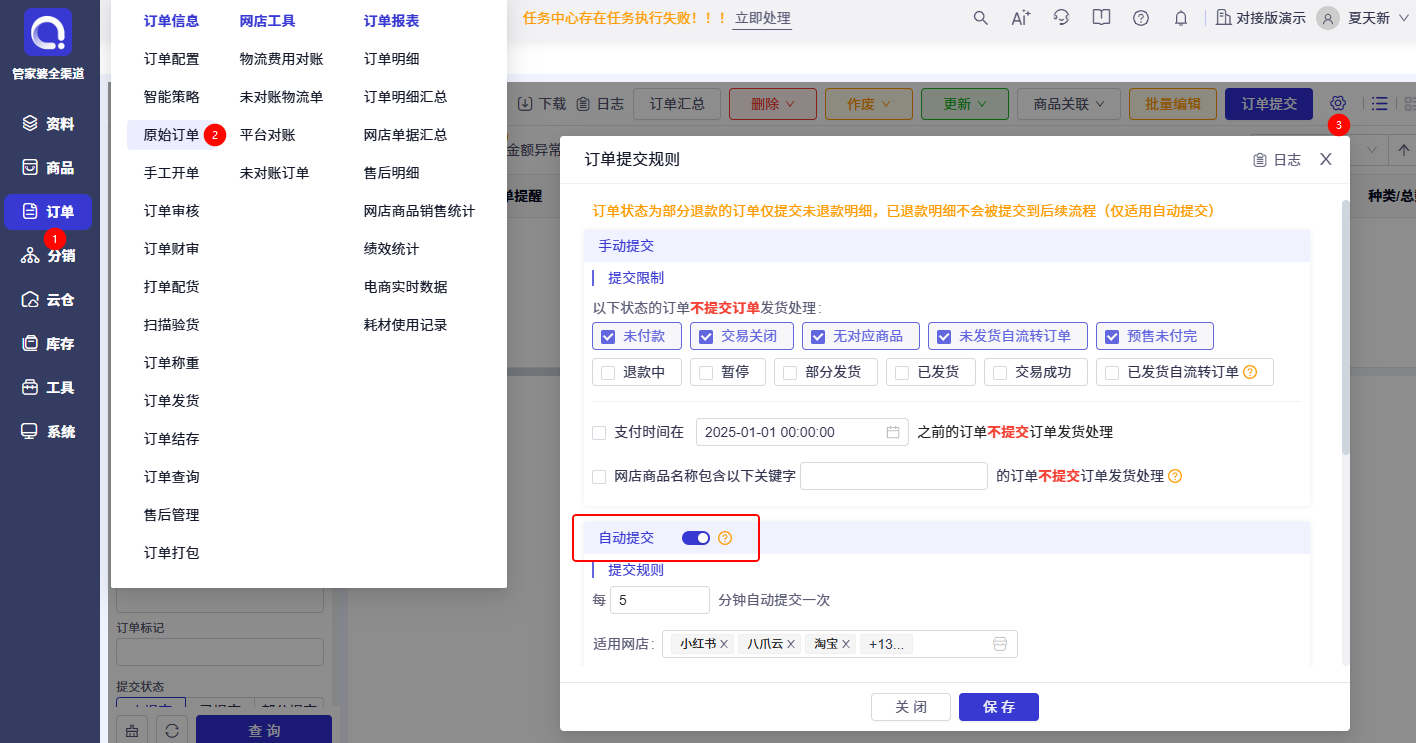Click the search magnifier icon in the top bar

pos(981,18)
